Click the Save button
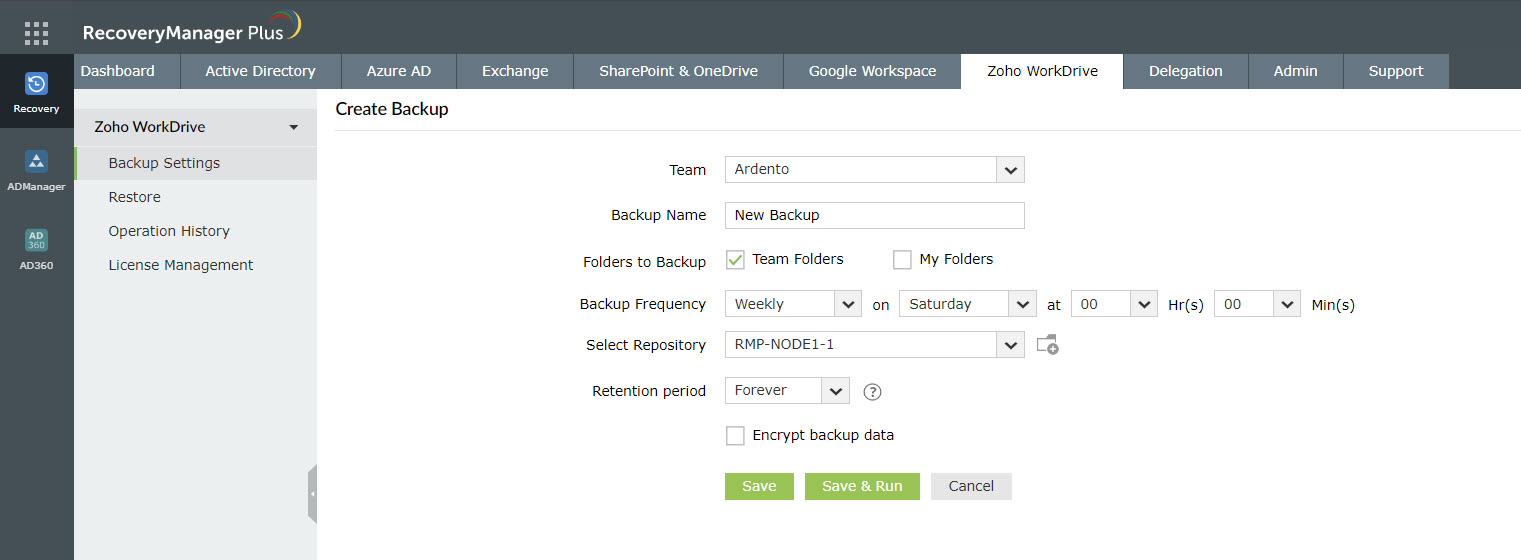This screenshot has height=560, width=1521. tap(759, 486)
